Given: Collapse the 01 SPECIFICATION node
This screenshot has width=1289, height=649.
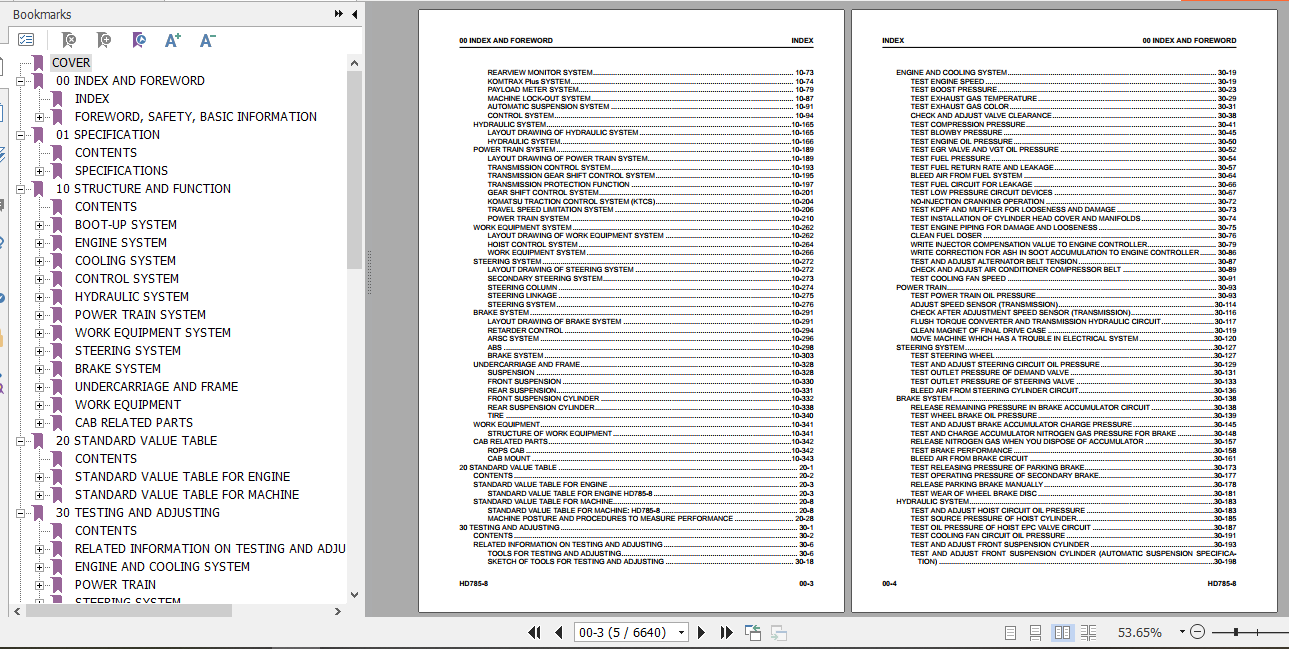Looking at the screenshot, I should [x=21, y=135].
